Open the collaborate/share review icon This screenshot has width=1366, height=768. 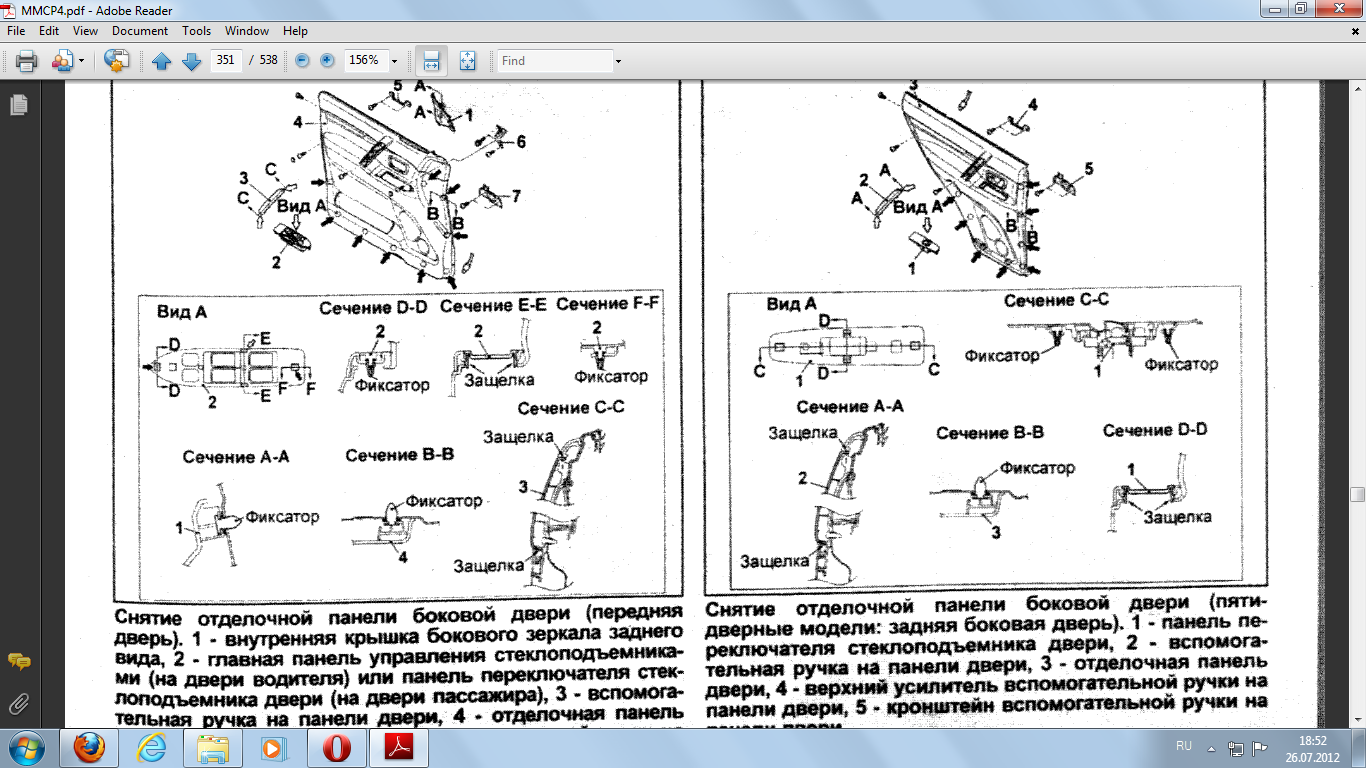[63, 61]
